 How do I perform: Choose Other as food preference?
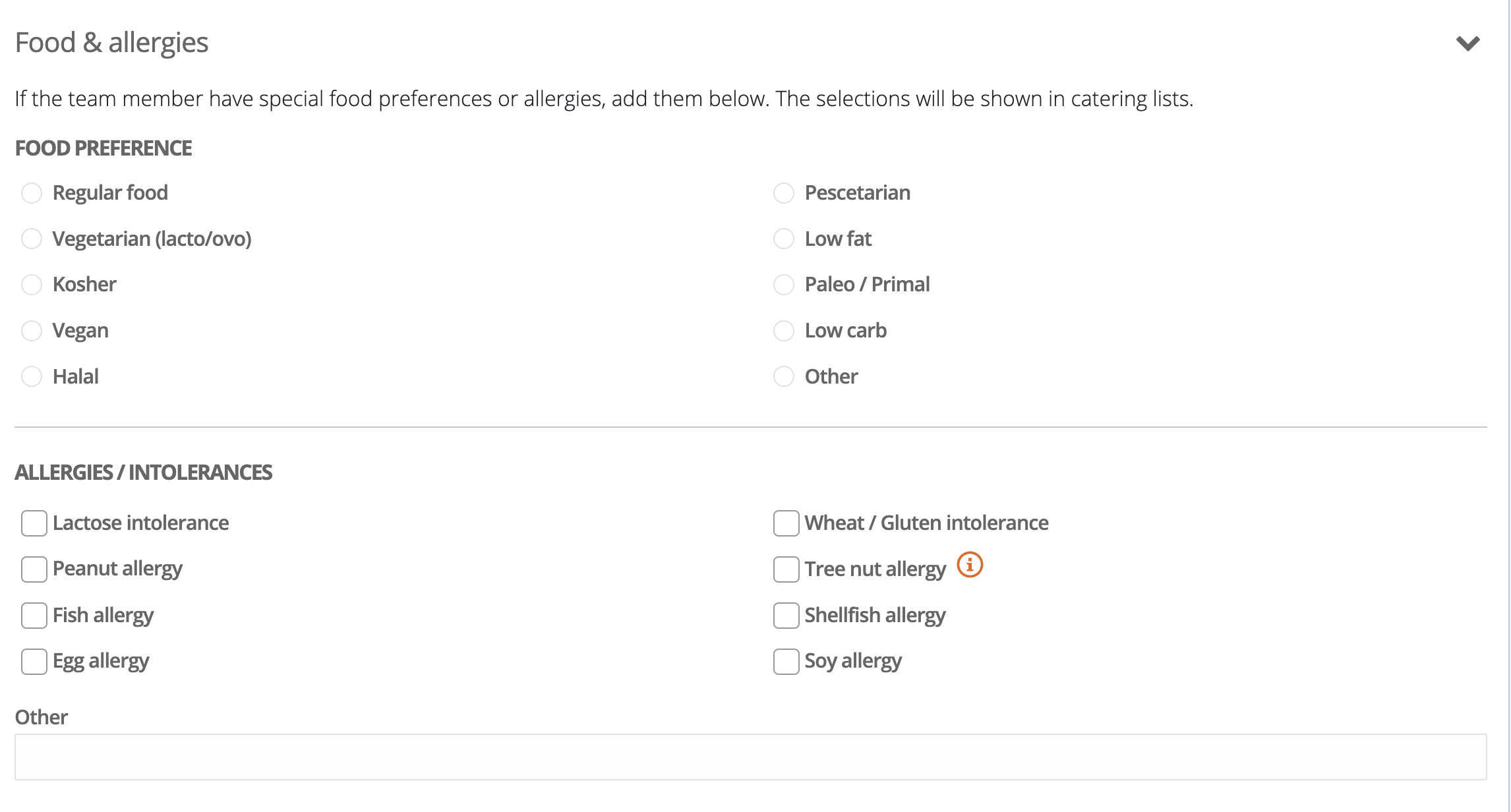pos(783,377)
